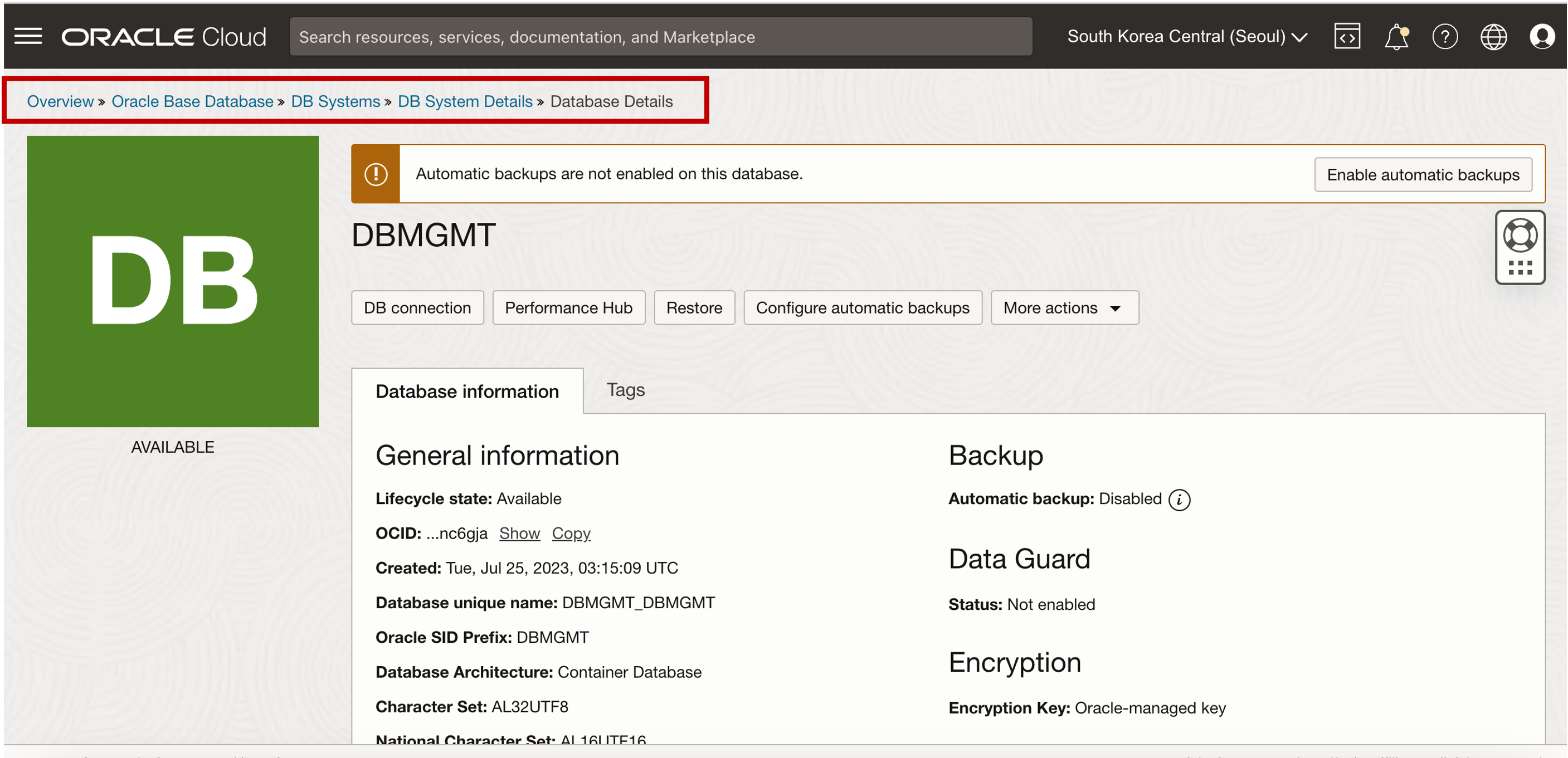Click the Lifecycle state Available value
This screenshot has width=1568, height=758.
pyautogui.click(x=529, y=499)
